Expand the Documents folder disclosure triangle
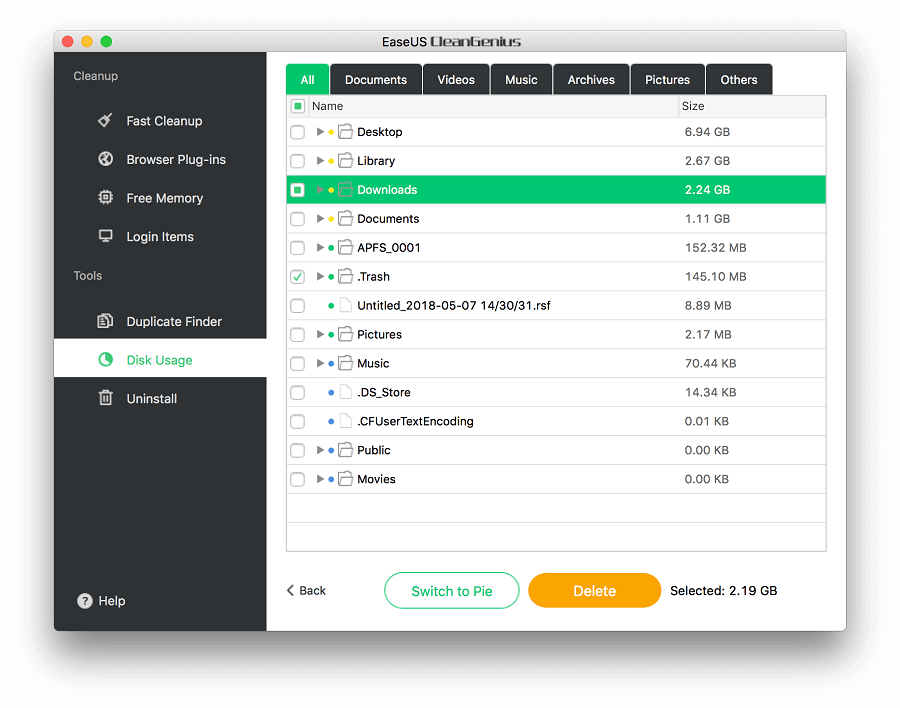Screen dimensions: 900x708 coord(320,219)
